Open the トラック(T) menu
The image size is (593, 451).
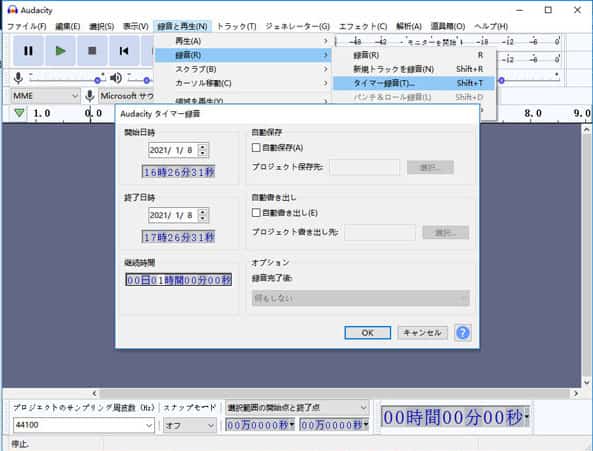pyautogui.click(x=236, y=26)
